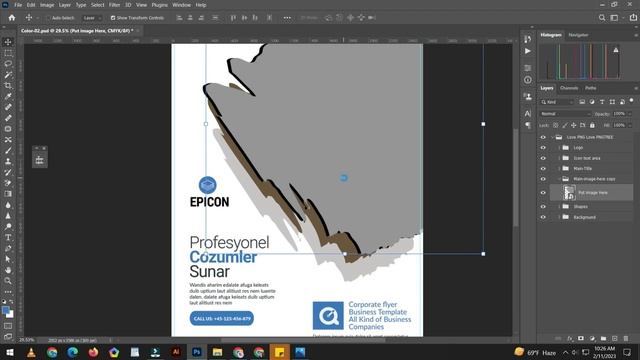Select the Hand tool
The height and width of the screenshot is (360, 640).
8,270
